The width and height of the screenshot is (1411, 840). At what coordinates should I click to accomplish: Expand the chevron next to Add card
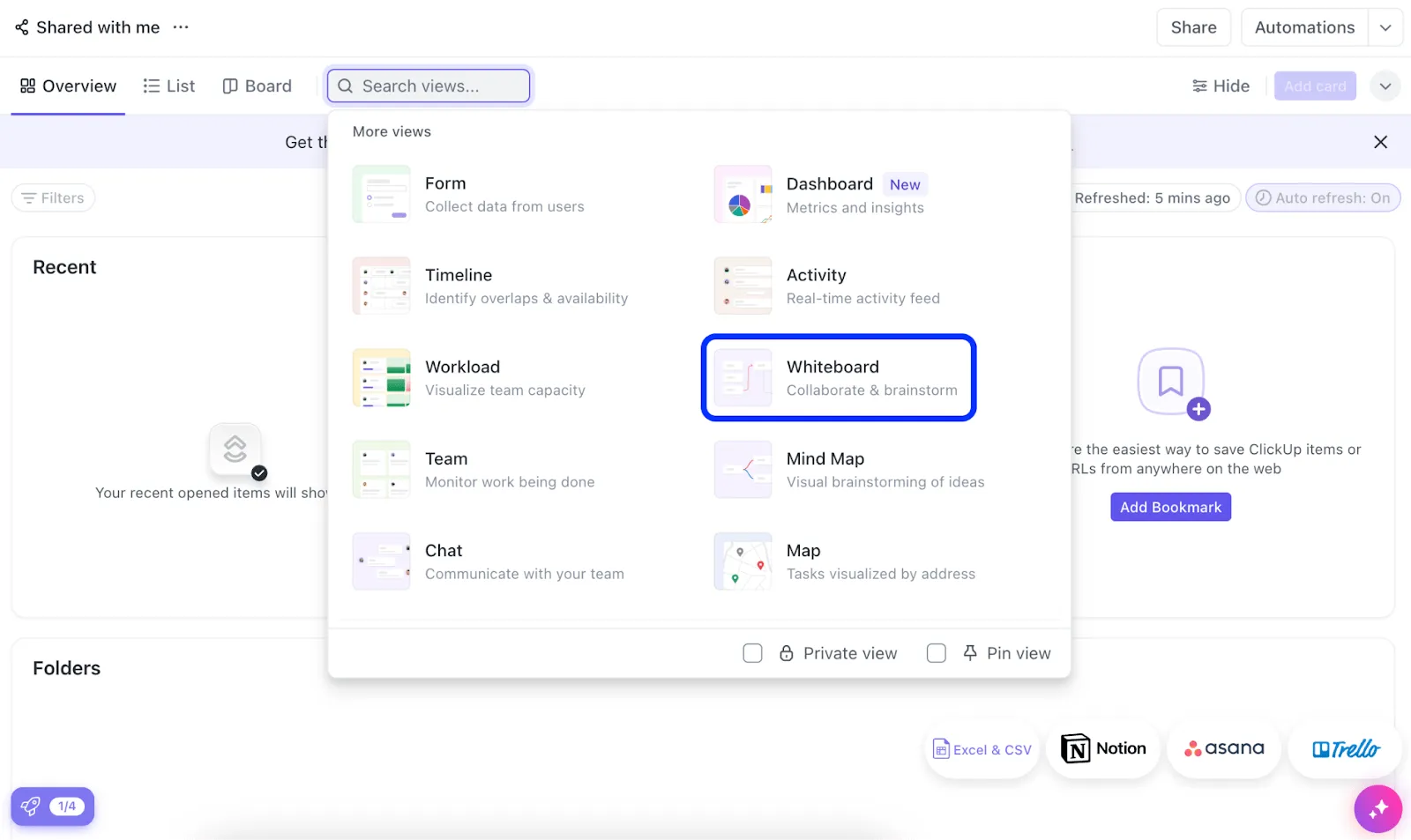point(1385,85)
